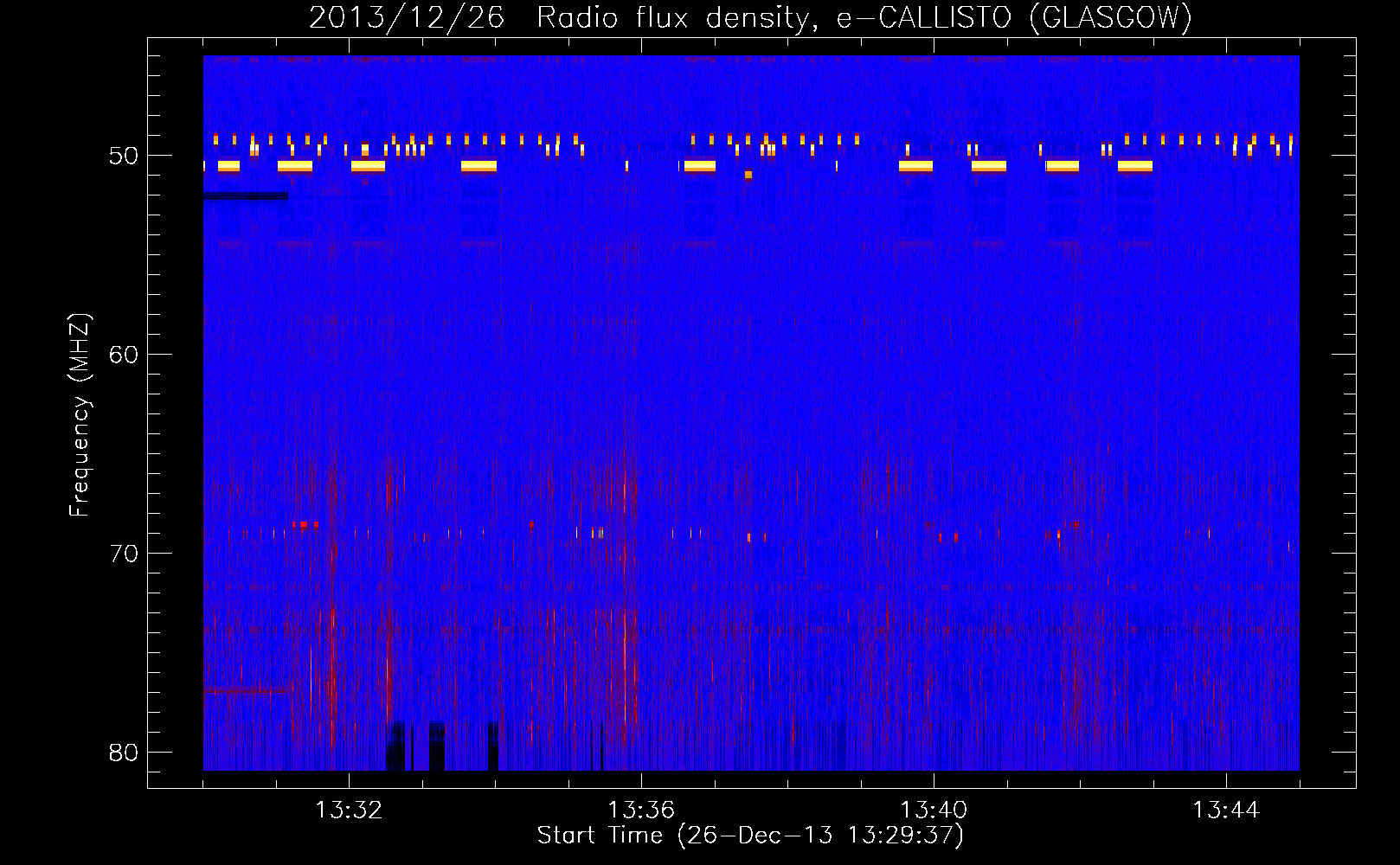
Task: Click the 'Start Time (26-Dec-13 13:29:37)' axis label
Action: (x=750, y=836)
